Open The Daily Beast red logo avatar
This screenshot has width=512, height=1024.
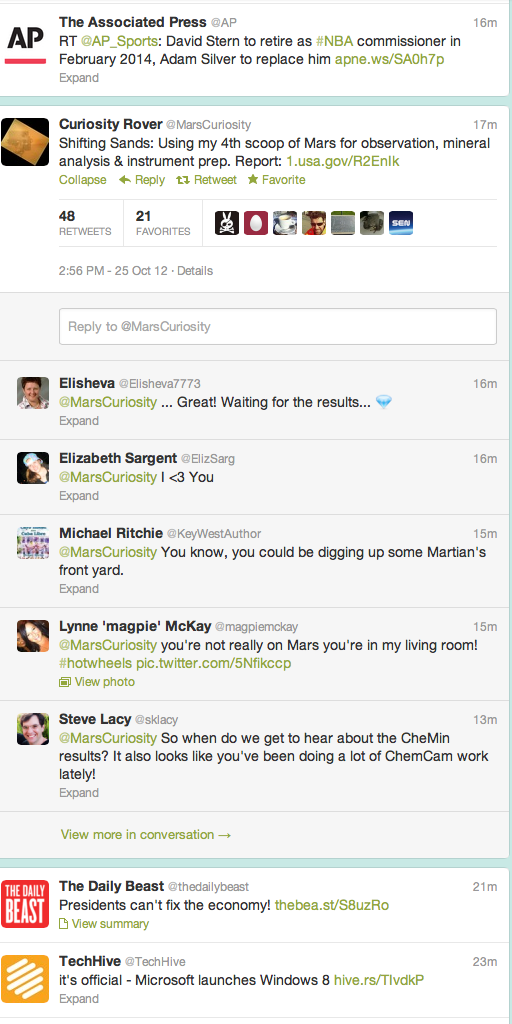tap(25, 904)
